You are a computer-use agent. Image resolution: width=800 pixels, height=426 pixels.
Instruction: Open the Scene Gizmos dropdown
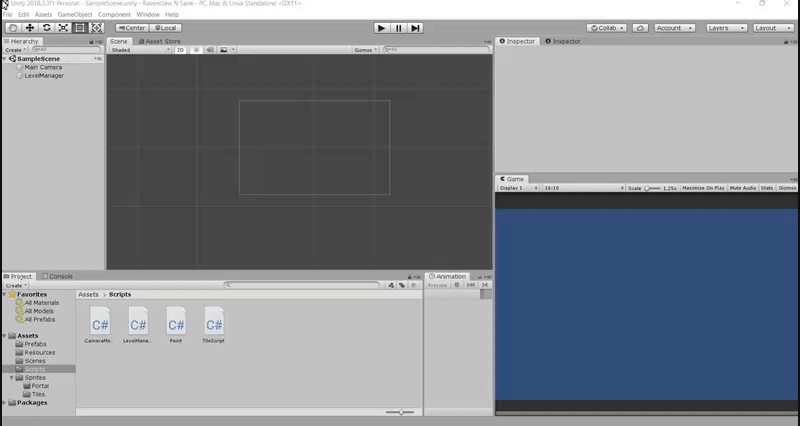pyautogui.click(x=365, y=50)
